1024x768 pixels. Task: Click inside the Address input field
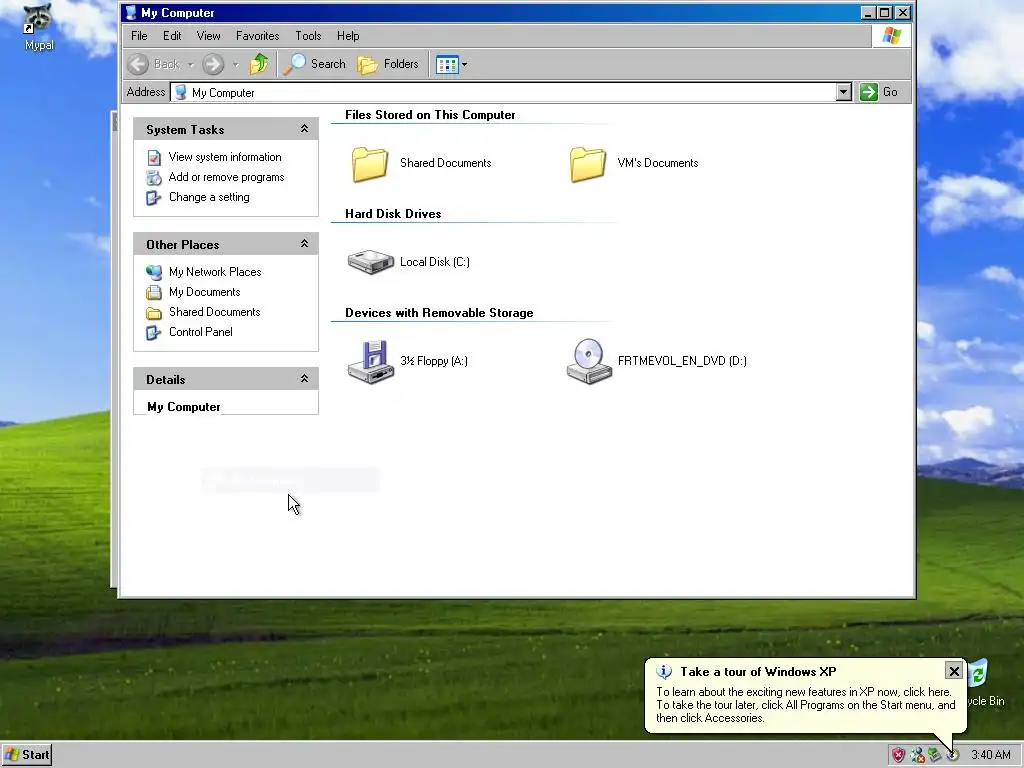[x=503, y=92]
